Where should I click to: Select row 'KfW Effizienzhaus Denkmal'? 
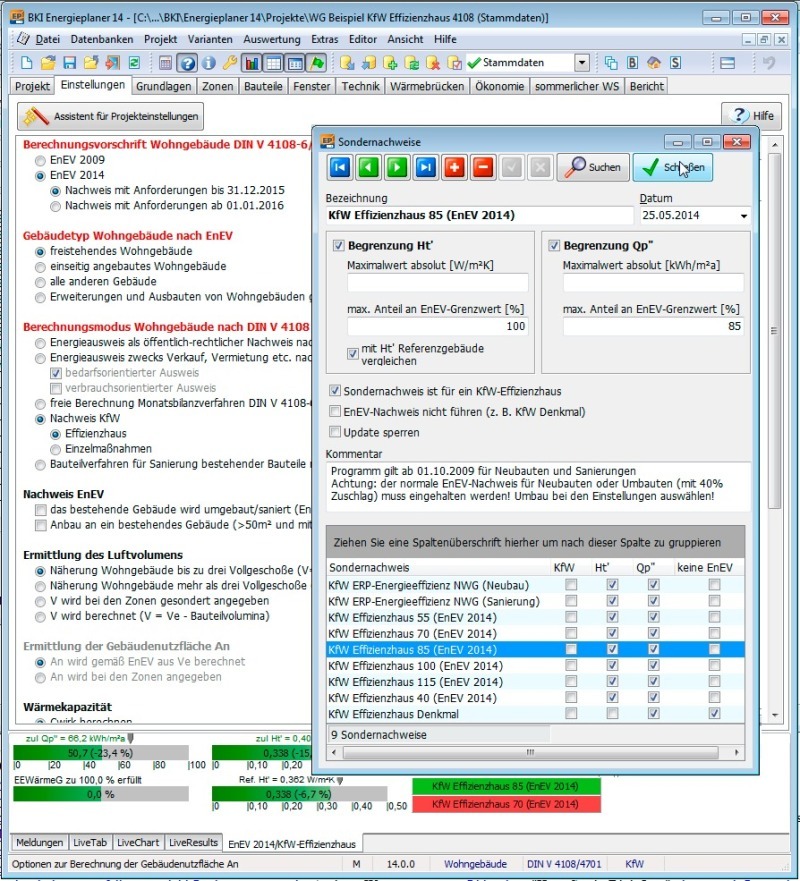535,714
